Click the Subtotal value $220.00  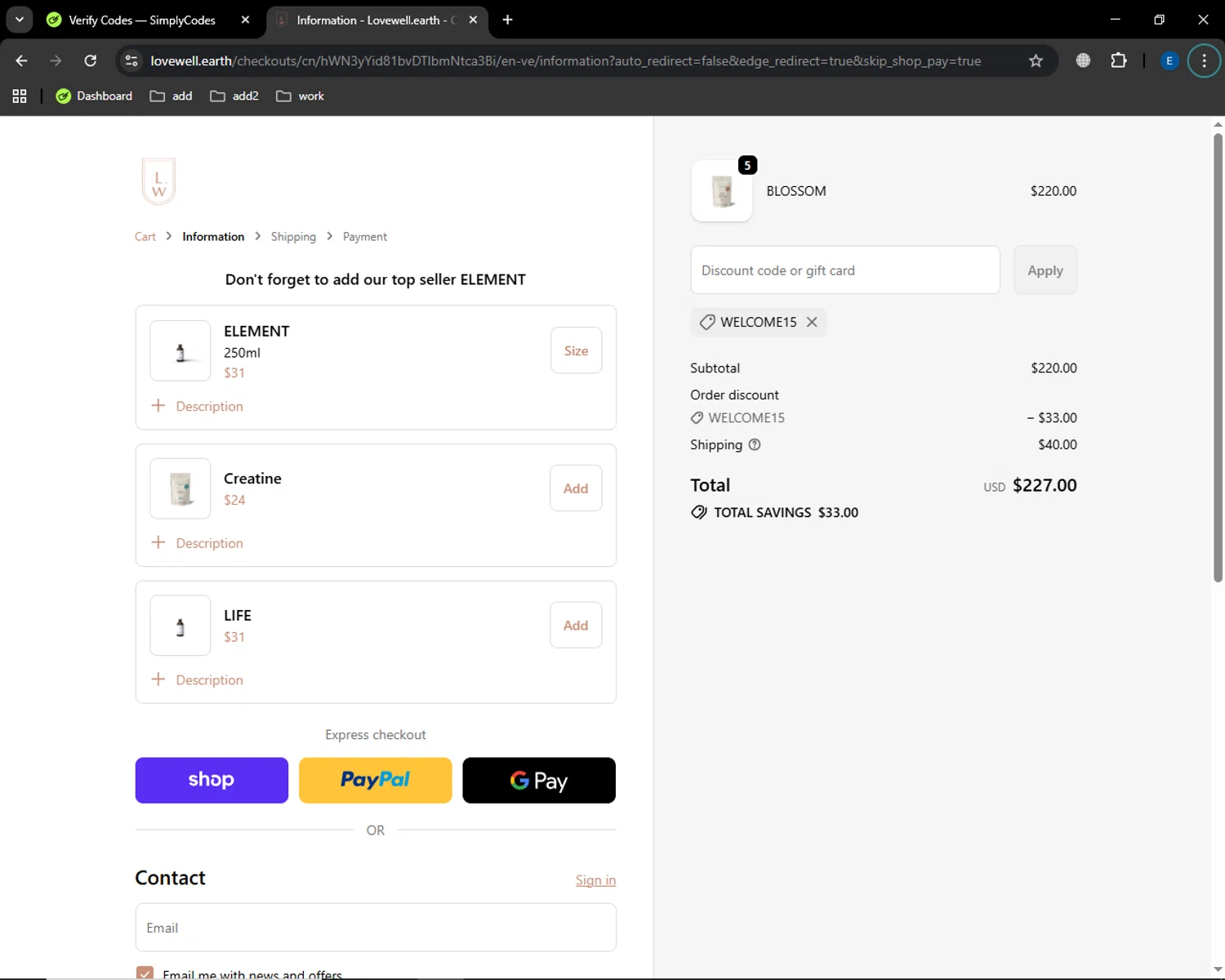[x=1053, y=368]
